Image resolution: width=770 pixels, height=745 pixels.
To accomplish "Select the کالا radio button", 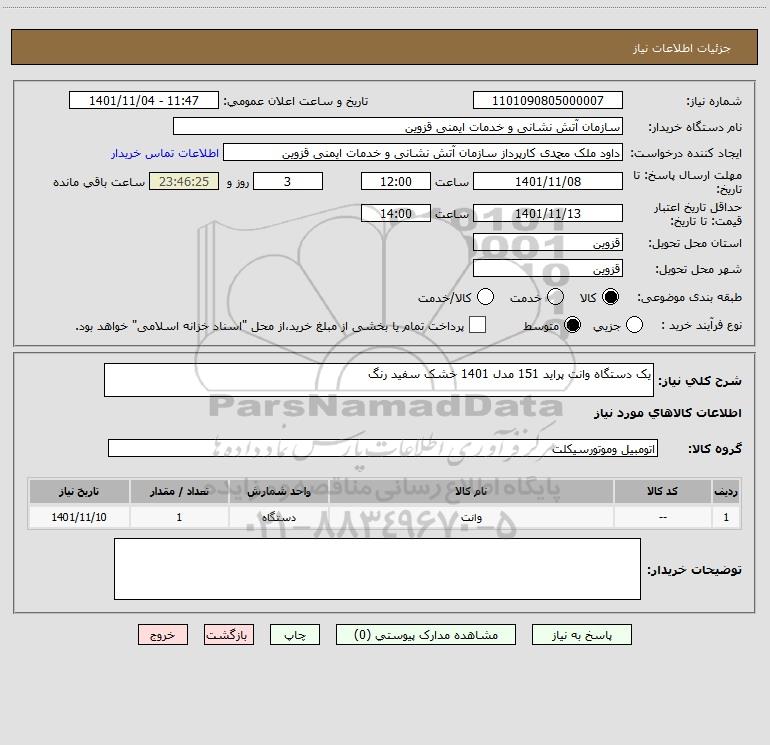I will (x=610, y=297).
